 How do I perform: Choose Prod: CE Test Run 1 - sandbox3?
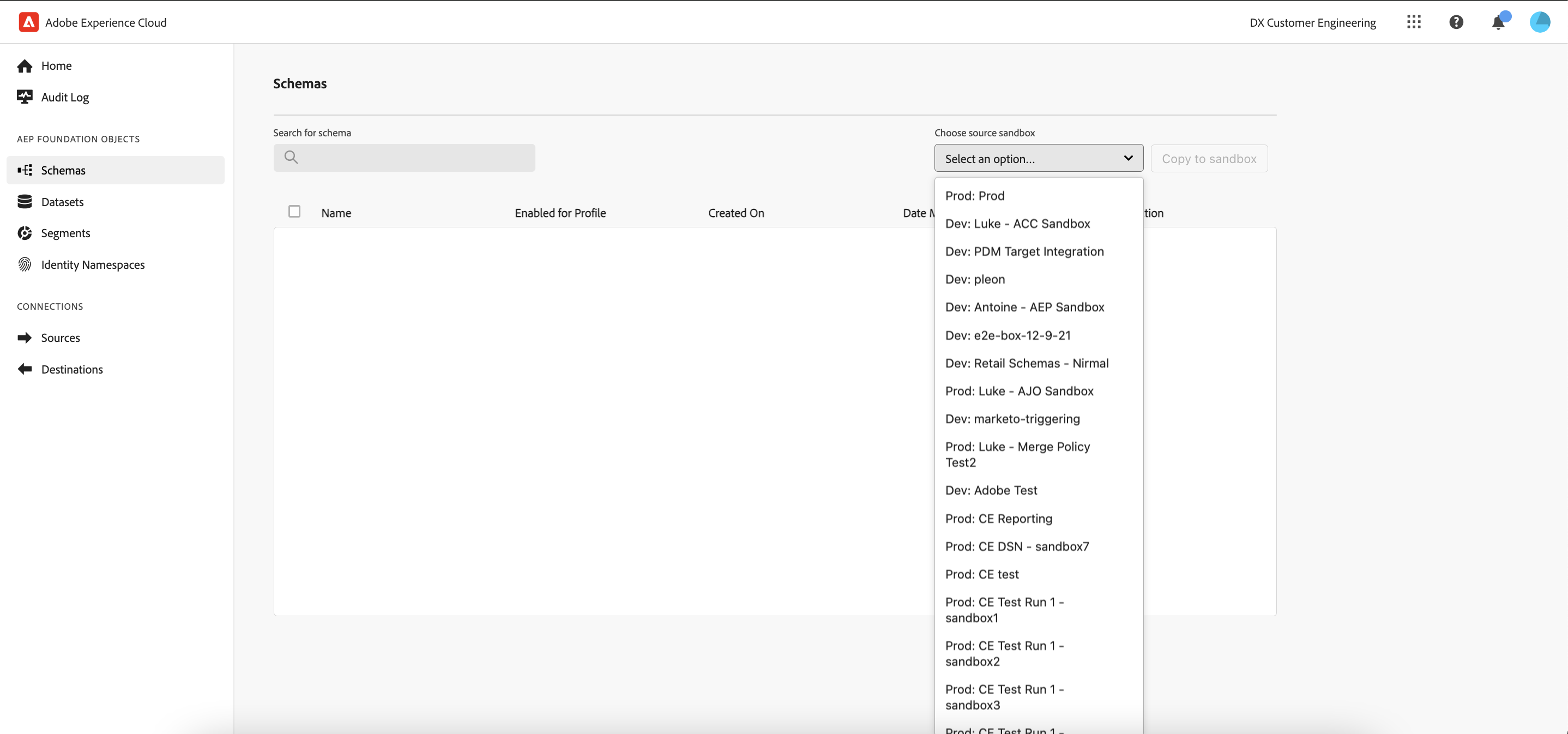point(1039,697)
